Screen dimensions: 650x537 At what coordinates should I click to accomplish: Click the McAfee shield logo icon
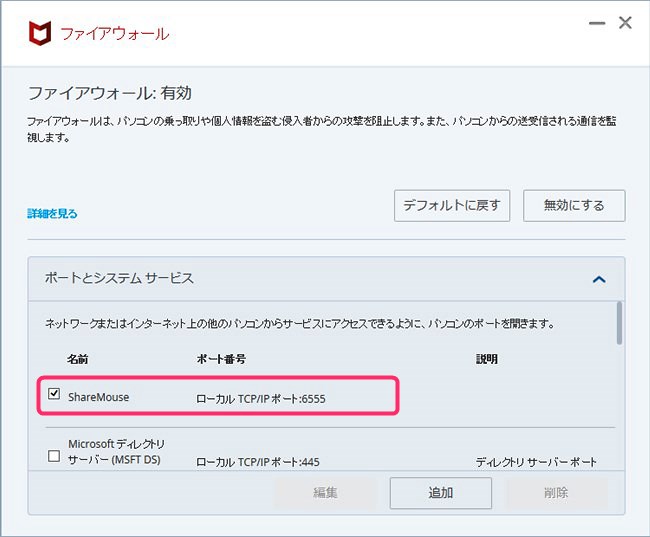point(40,33)
